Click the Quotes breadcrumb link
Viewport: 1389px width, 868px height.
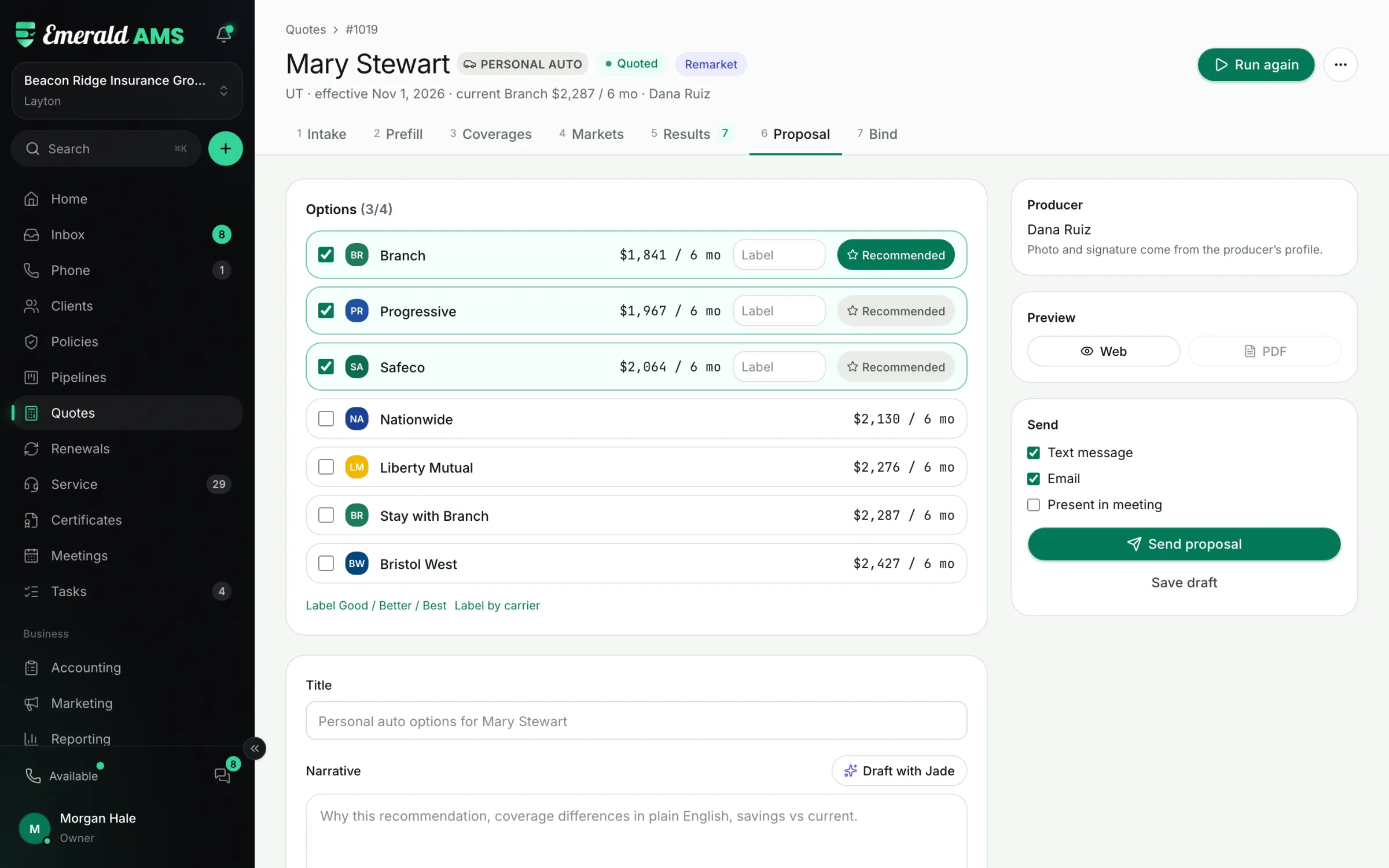(x=306, y=30)
